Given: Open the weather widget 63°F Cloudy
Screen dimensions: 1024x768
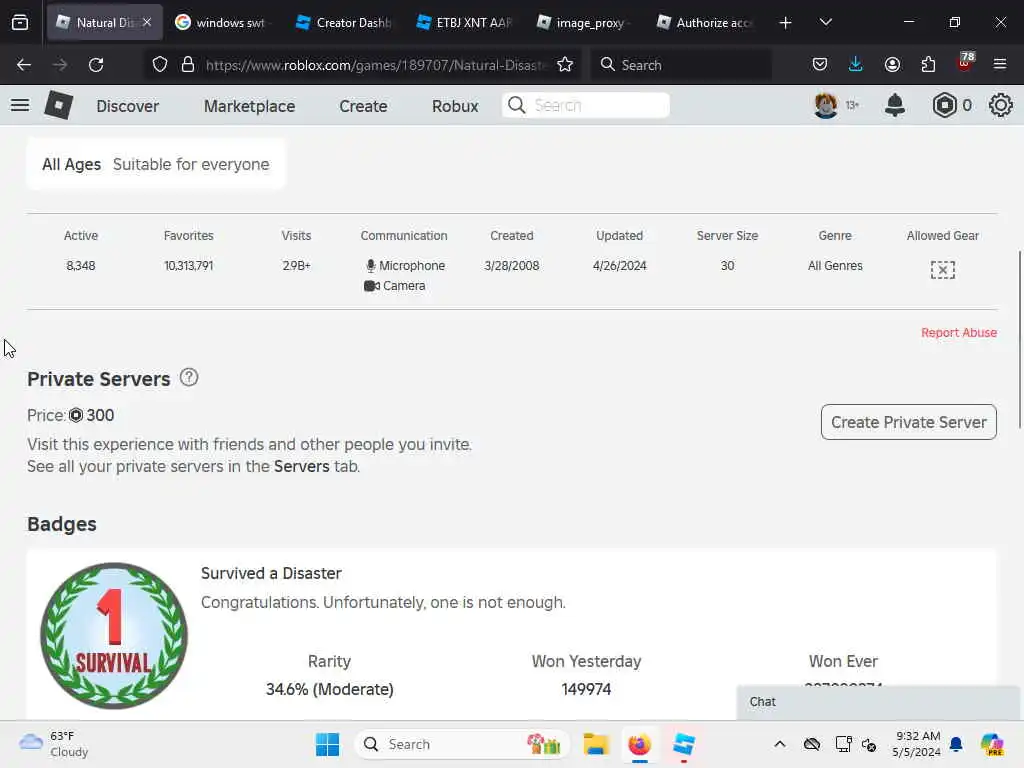Looking at the screenshot, I should point(54,744).
